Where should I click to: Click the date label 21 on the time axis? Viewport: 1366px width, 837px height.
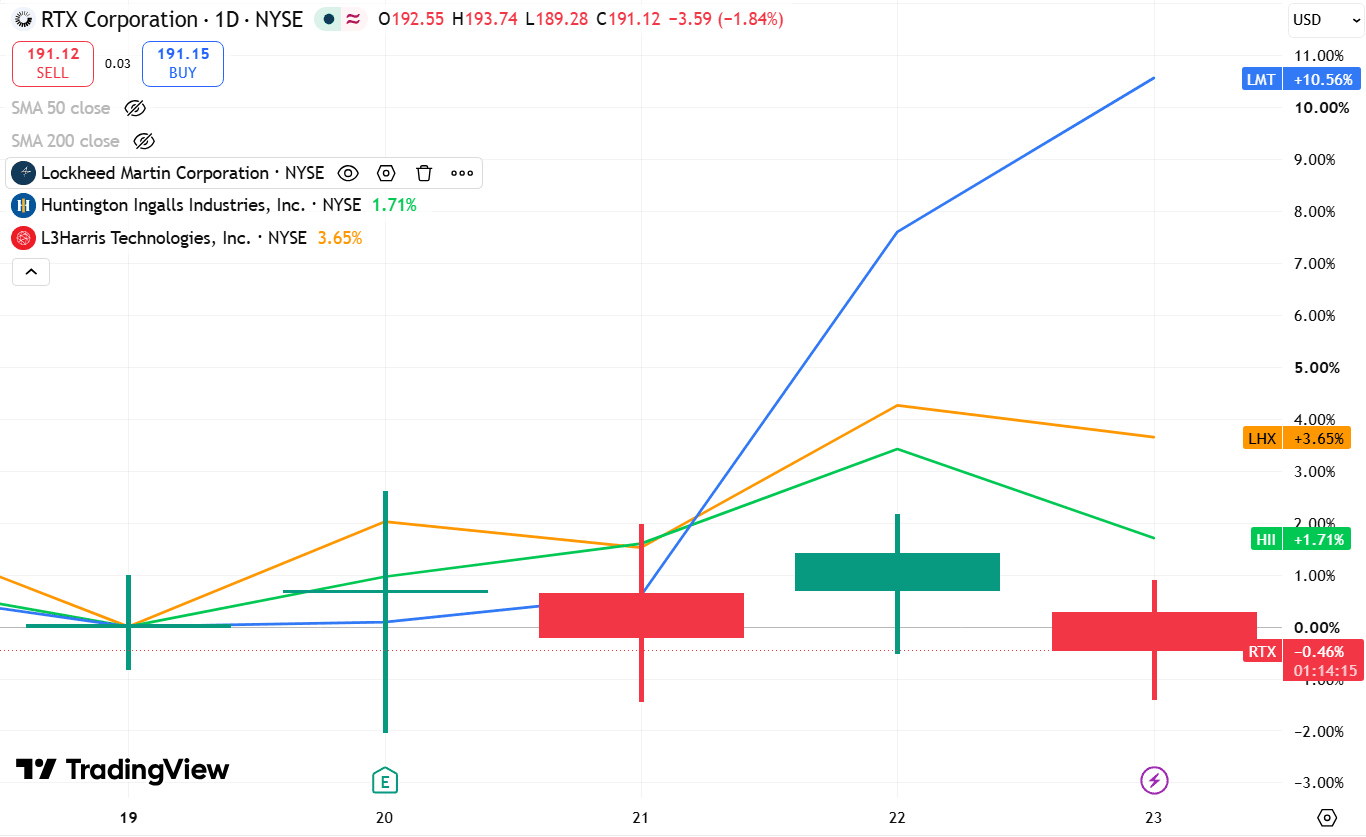(641, 817)
